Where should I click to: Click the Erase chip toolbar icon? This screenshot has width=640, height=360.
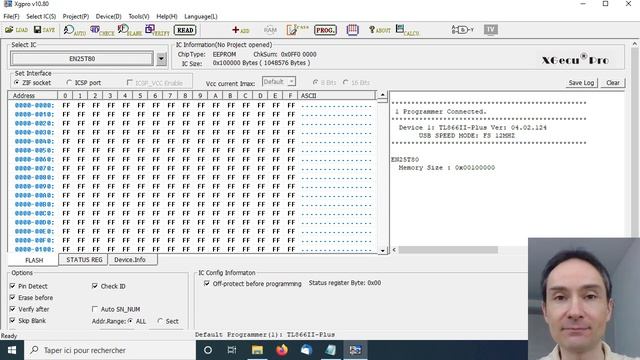click(297, 29)
